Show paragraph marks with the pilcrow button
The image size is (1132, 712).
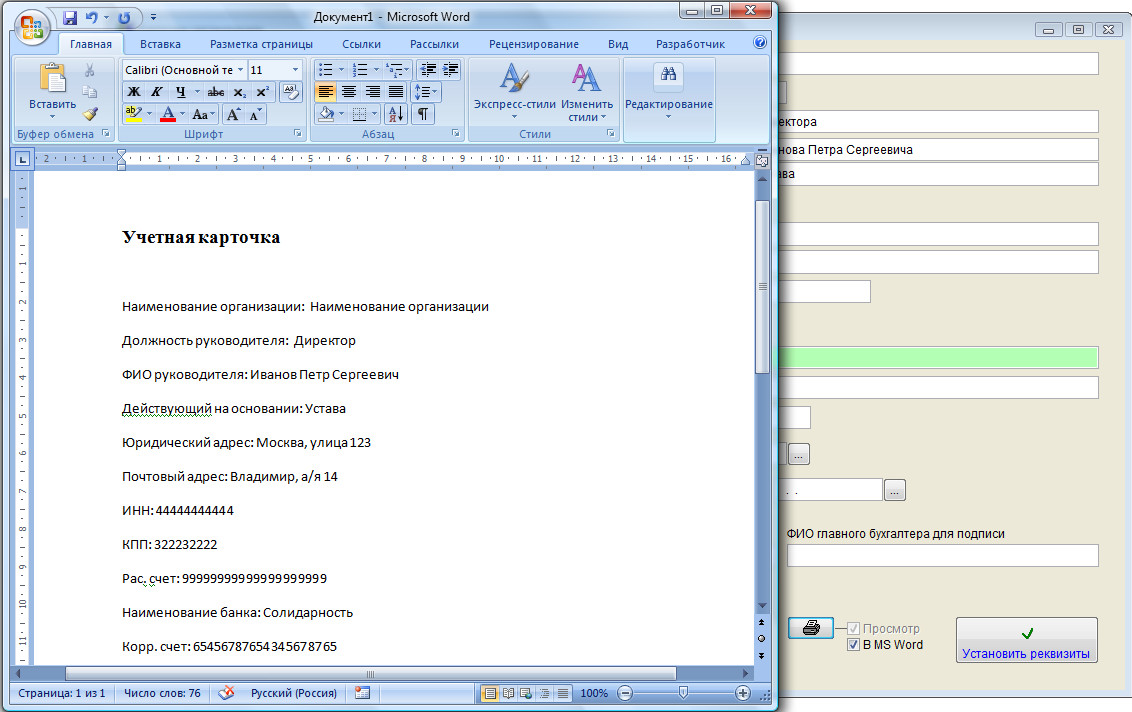pyautogui.click(x=423, y=114)
